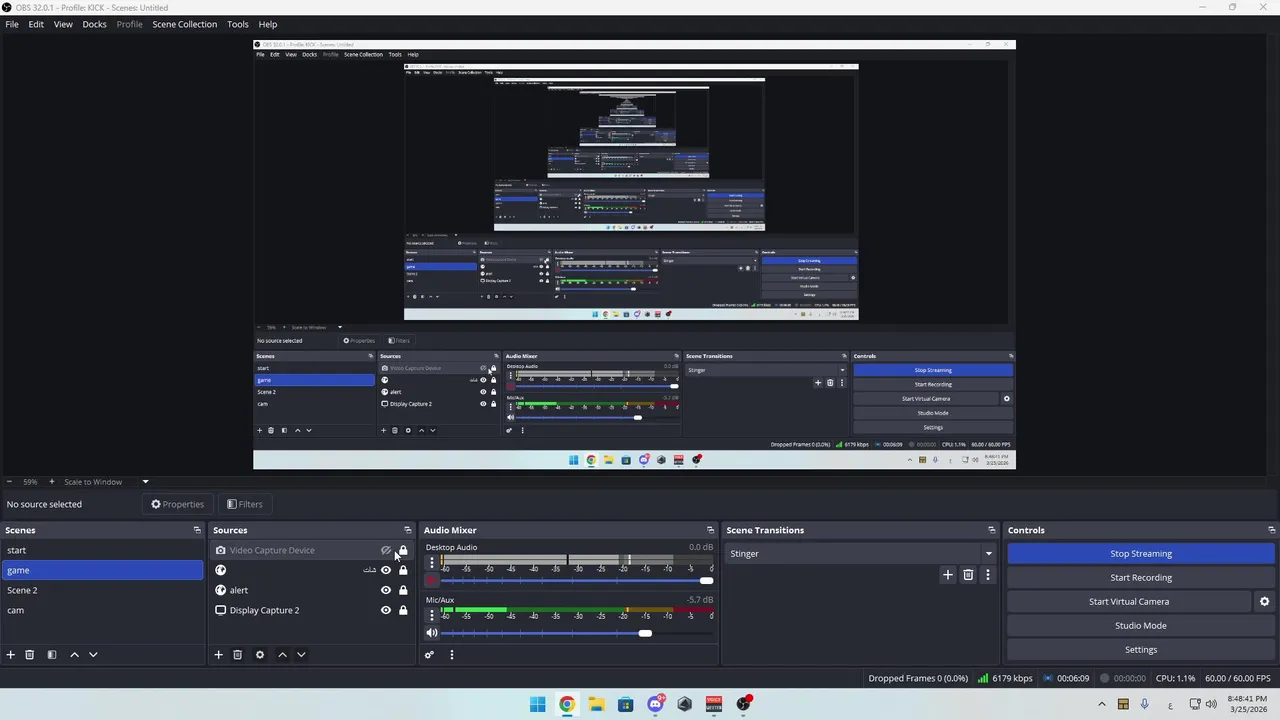This screenshot has height=720, width=1280.
Task: Open the Docks menu
Action: pyautogui.click(x=94, y=24)
